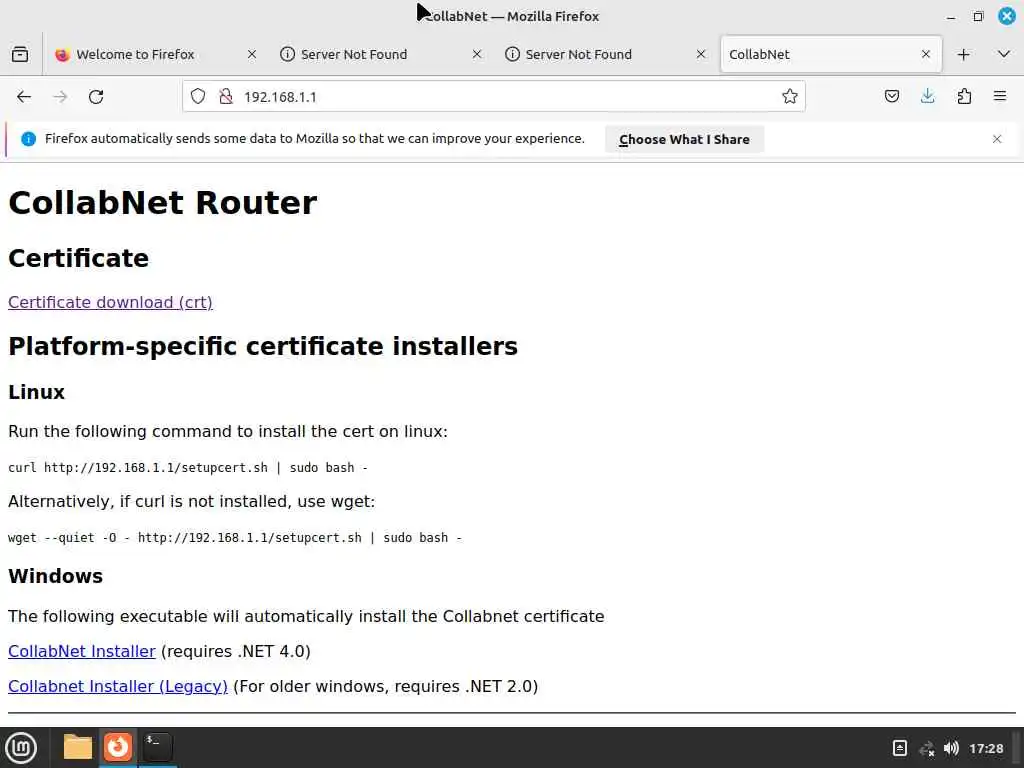Close the second Server Not Found tab
This screenshot has width=1024, height=768.
click(701, 54)
